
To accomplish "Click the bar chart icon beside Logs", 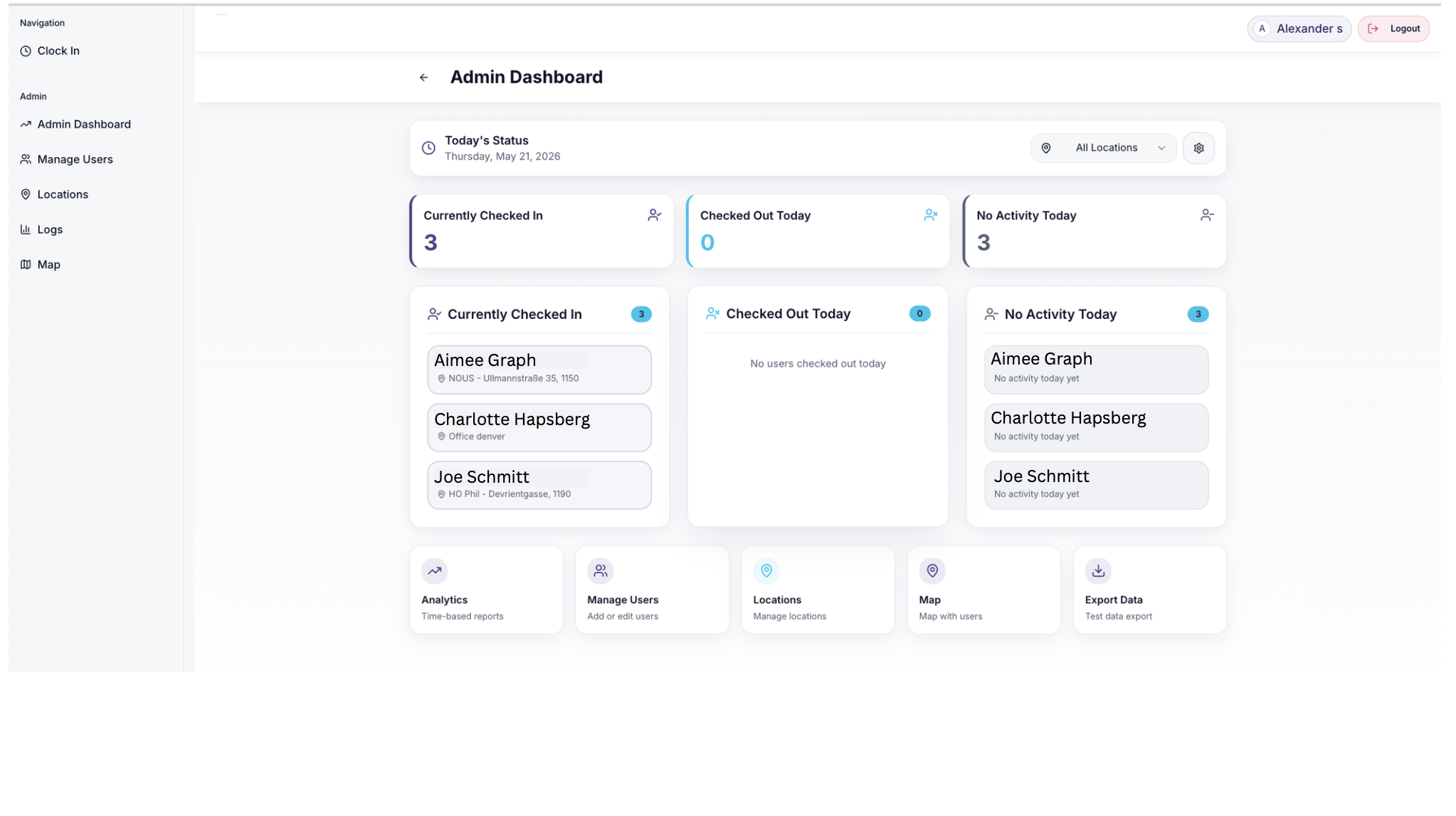I will tap(26, 229).
